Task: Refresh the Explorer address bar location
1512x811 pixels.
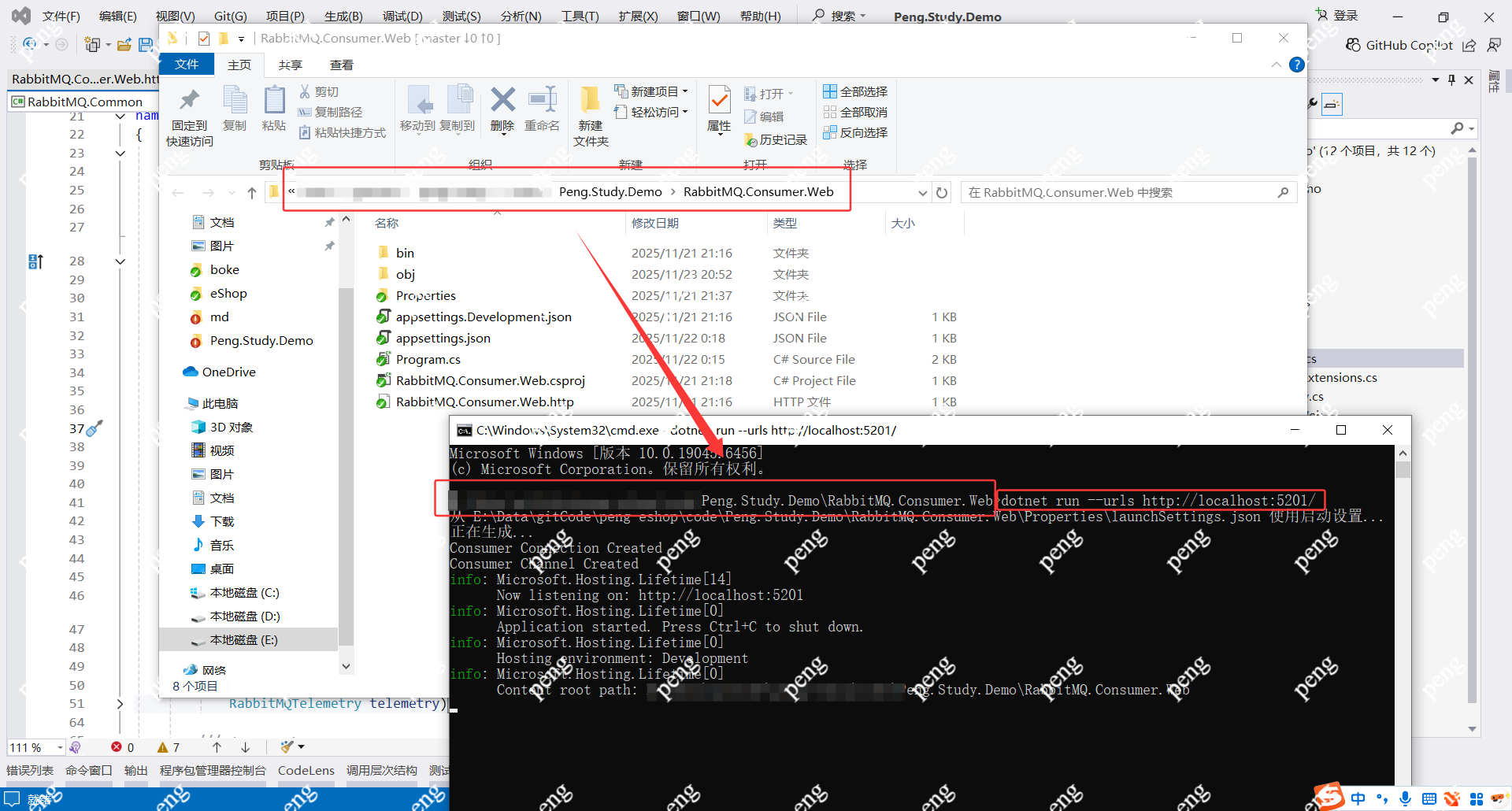Action: pyautogui.click(x=942, y=192)
